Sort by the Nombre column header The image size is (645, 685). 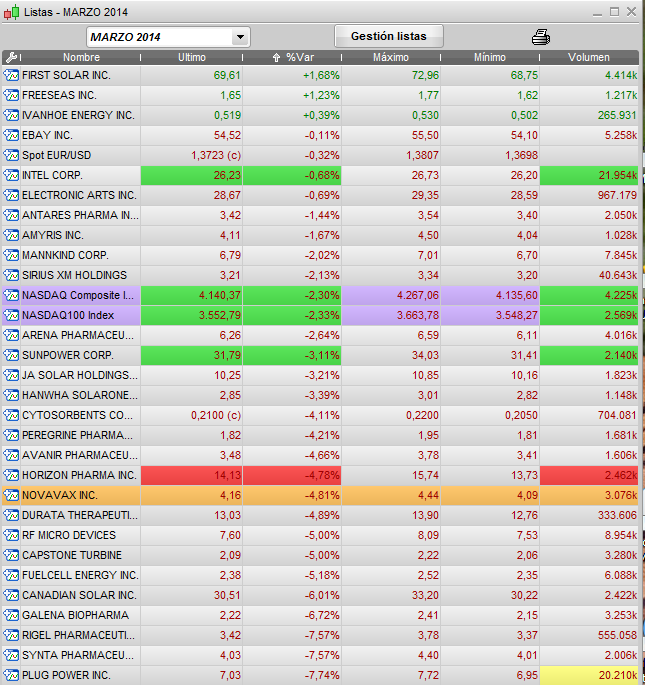[81, 57]
